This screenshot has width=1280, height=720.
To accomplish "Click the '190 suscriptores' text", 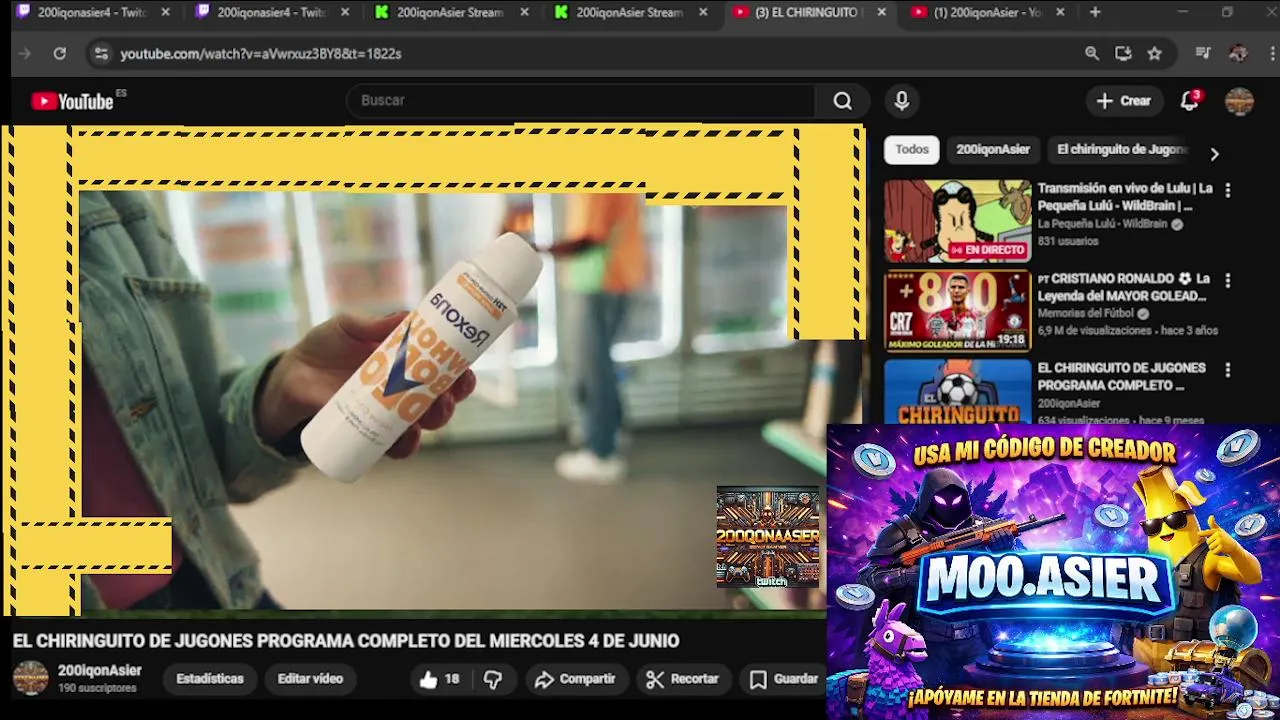I will pos(97,689).
